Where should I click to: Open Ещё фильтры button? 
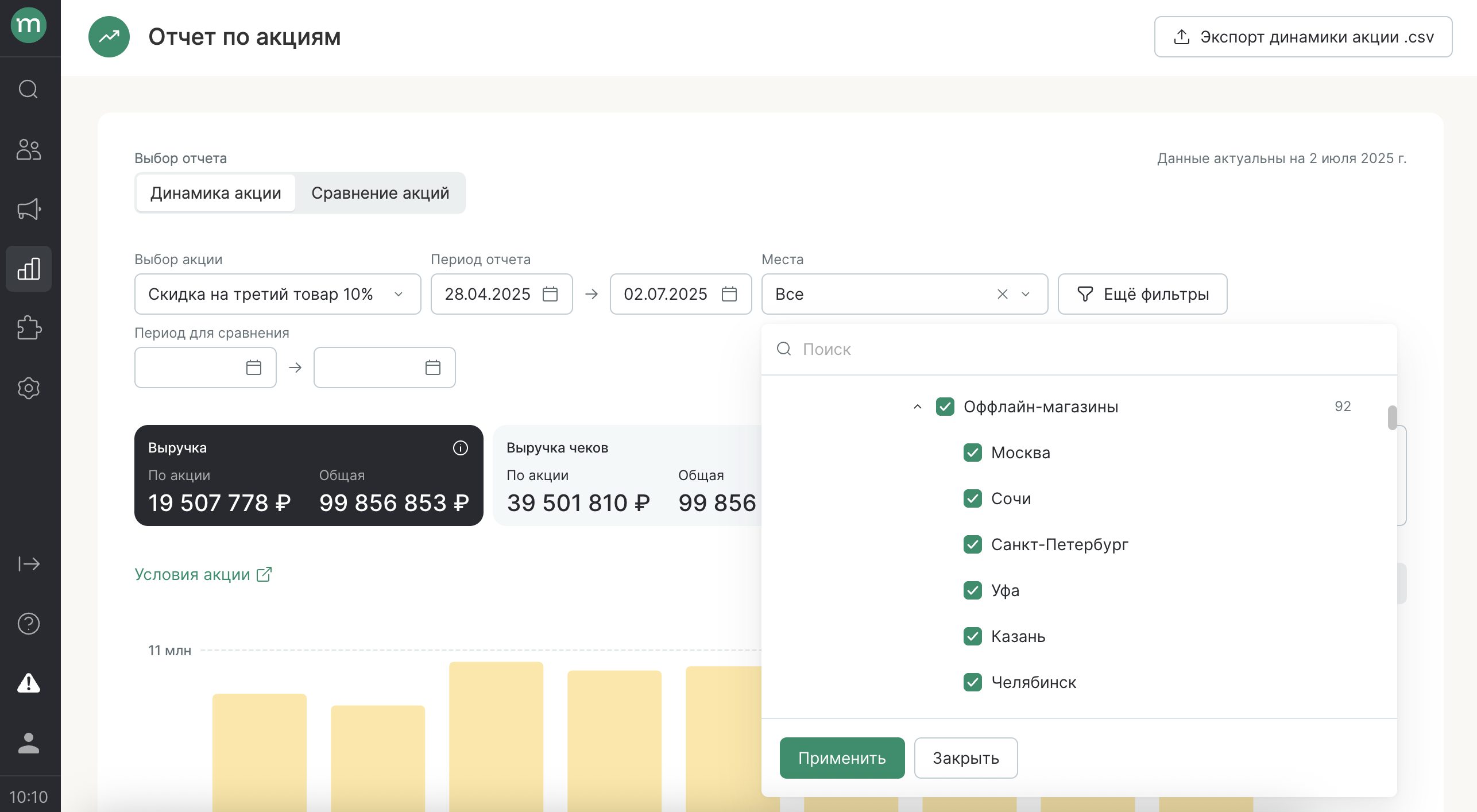1143,294
